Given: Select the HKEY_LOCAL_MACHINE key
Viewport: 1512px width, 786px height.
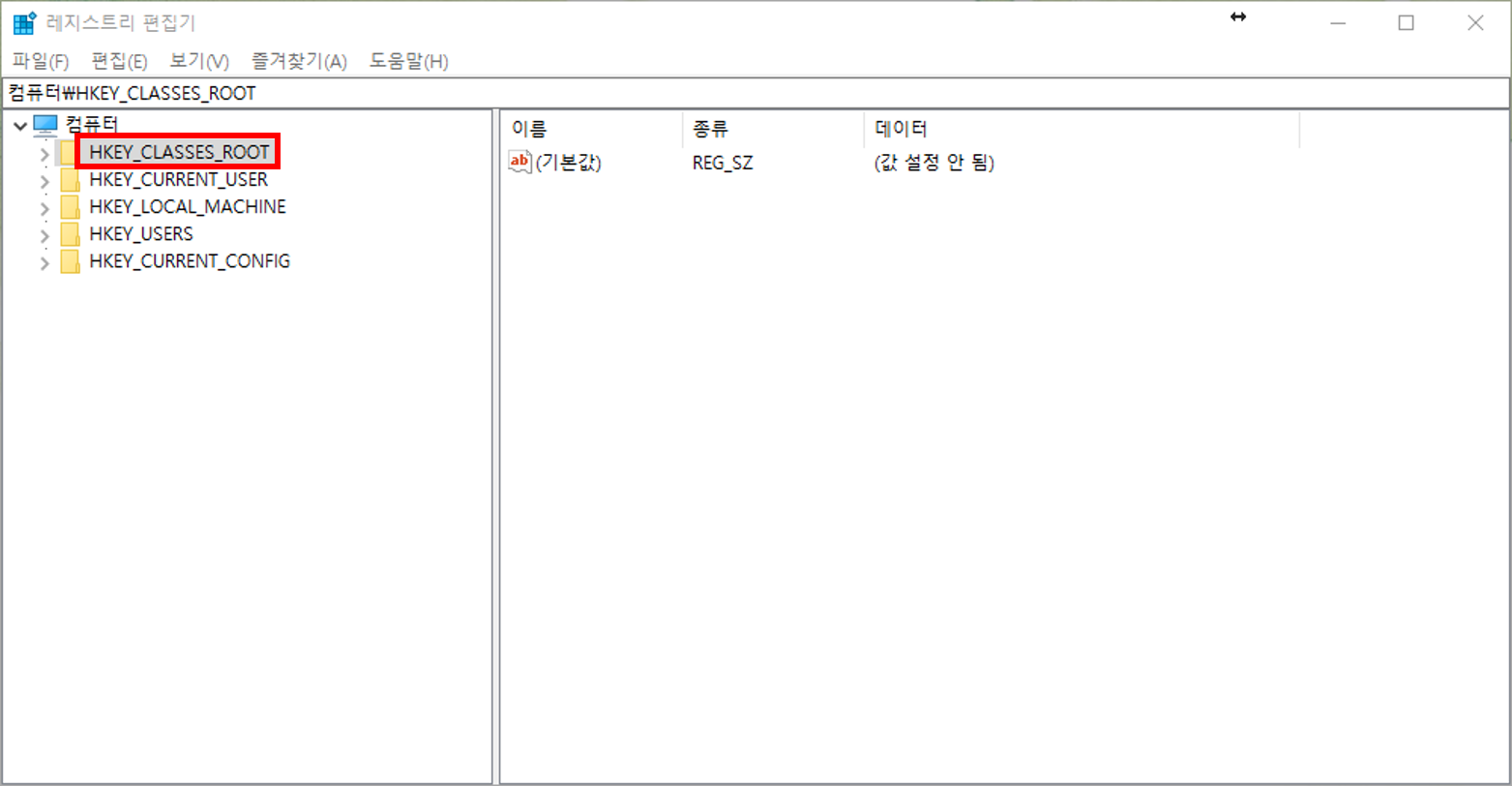Looking at the screenshot, I should (x=187, y=207).
